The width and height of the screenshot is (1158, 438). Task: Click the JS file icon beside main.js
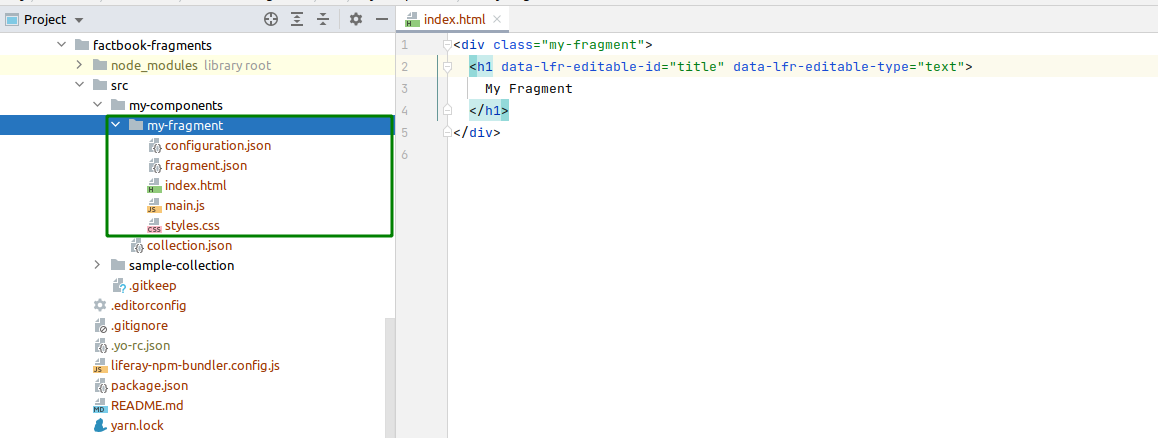click(x=154, y=205)
